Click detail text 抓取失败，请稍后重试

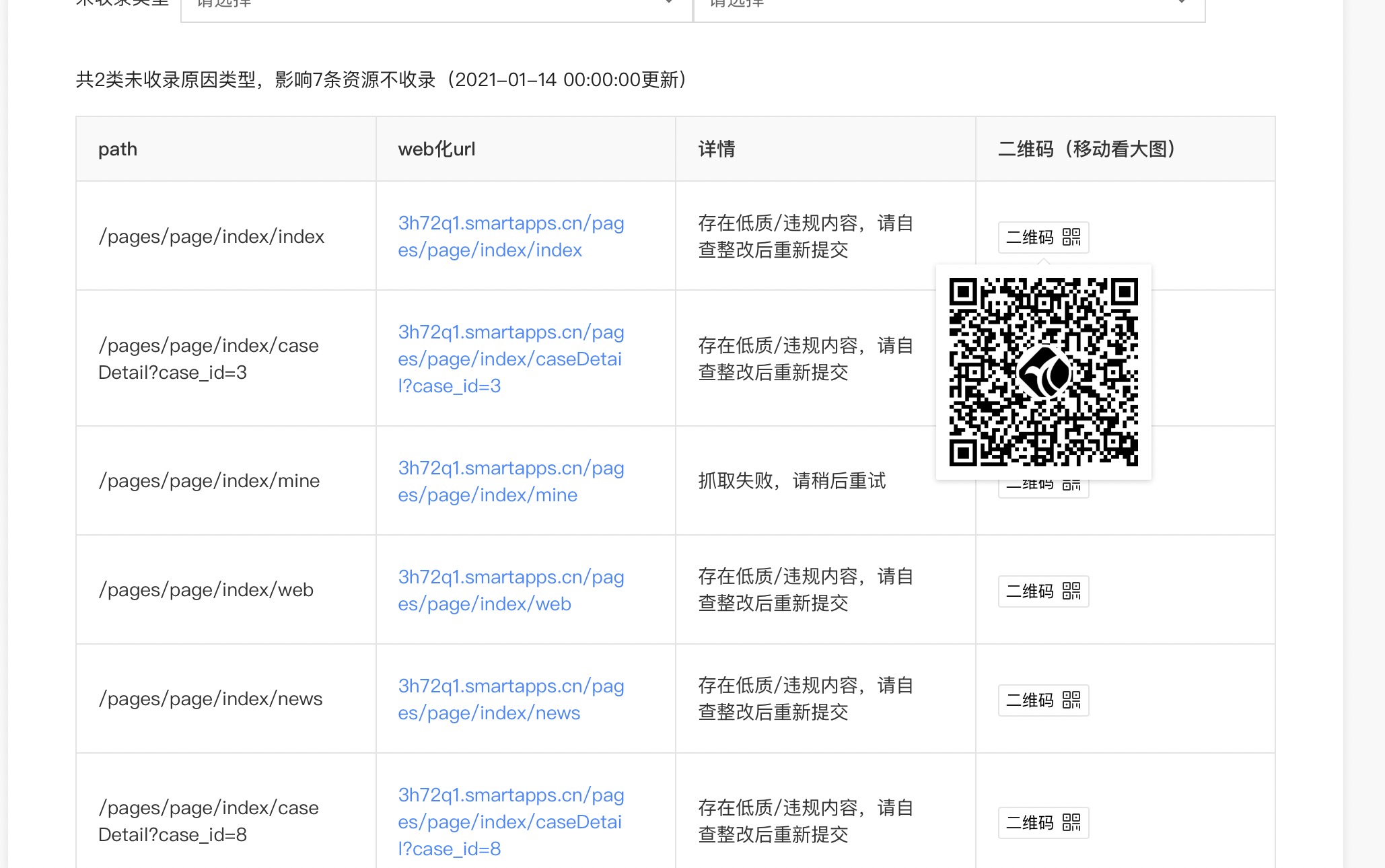[792, 480]
